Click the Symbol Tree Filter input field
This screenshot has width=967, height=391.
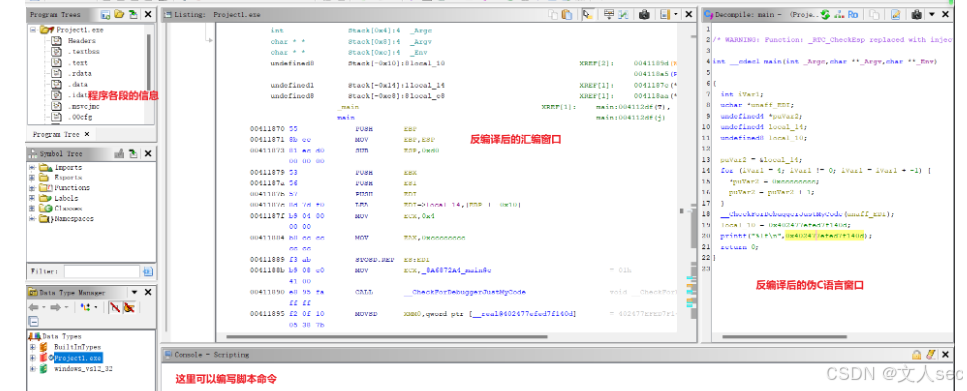(x=102, y=271)
